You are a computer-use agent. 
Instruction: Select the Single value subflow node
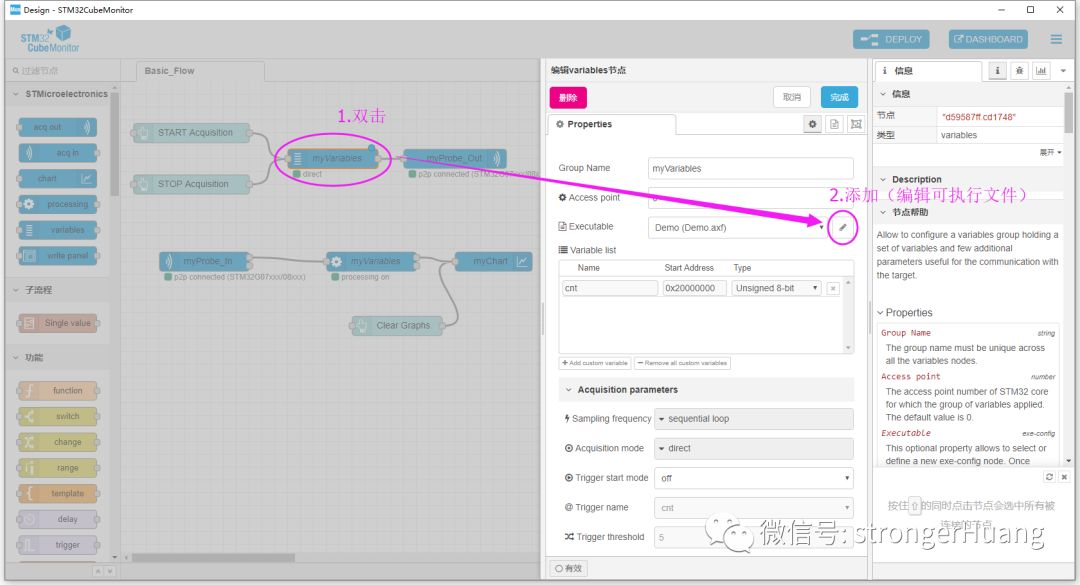click(57, 322)
